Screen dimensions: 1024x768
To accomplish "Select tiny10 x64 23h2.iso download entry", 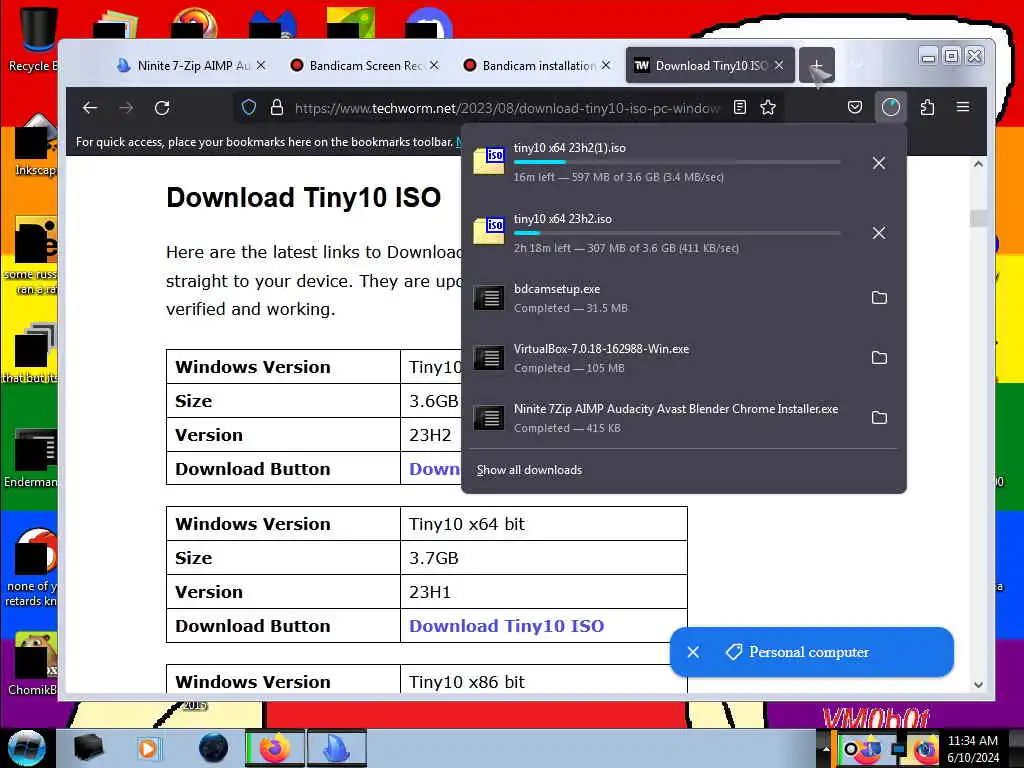I will click(x=664, y=233).
